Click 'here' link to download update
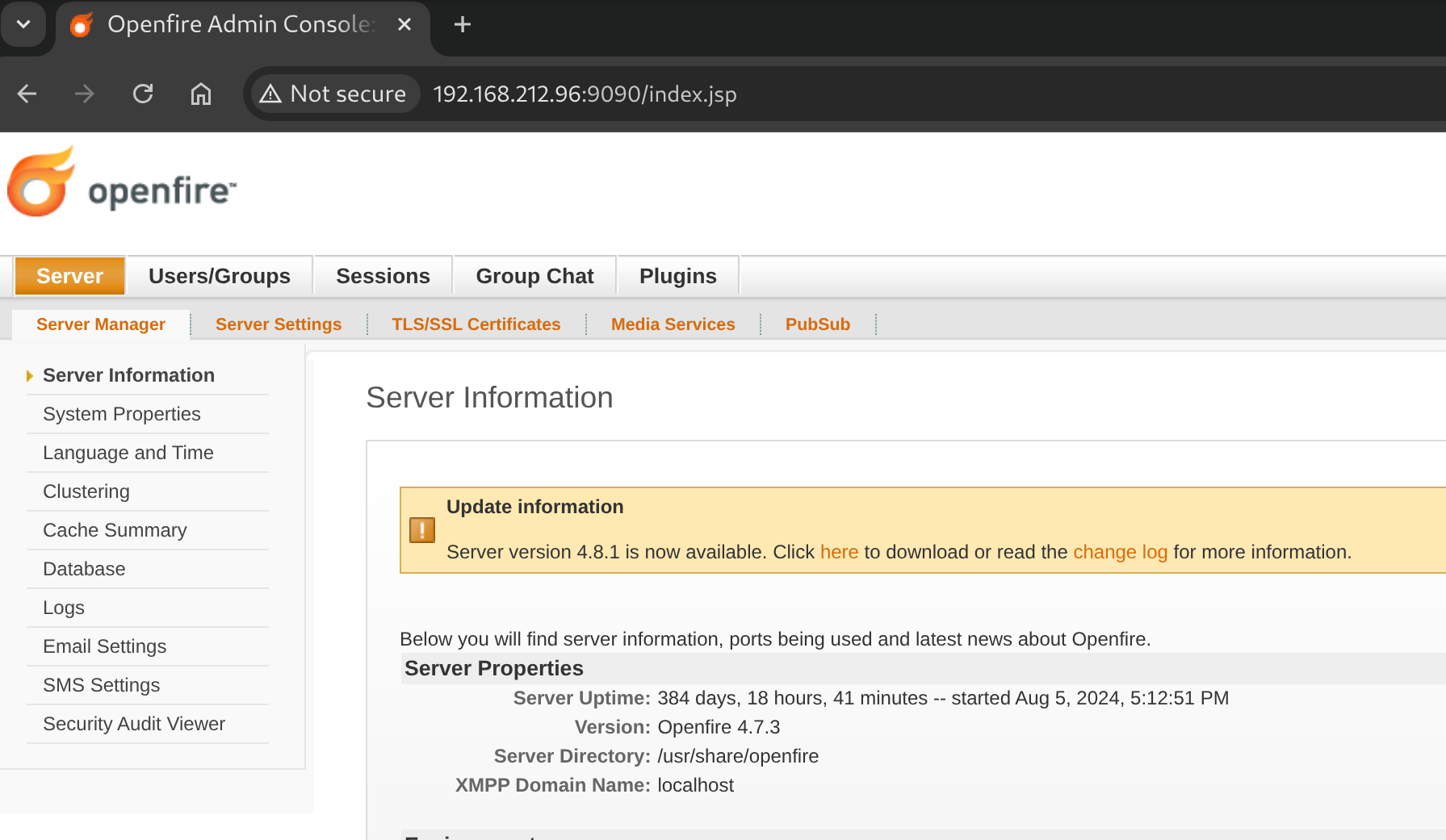Screen dimensions: 1446x840 [x=839, y=552]
